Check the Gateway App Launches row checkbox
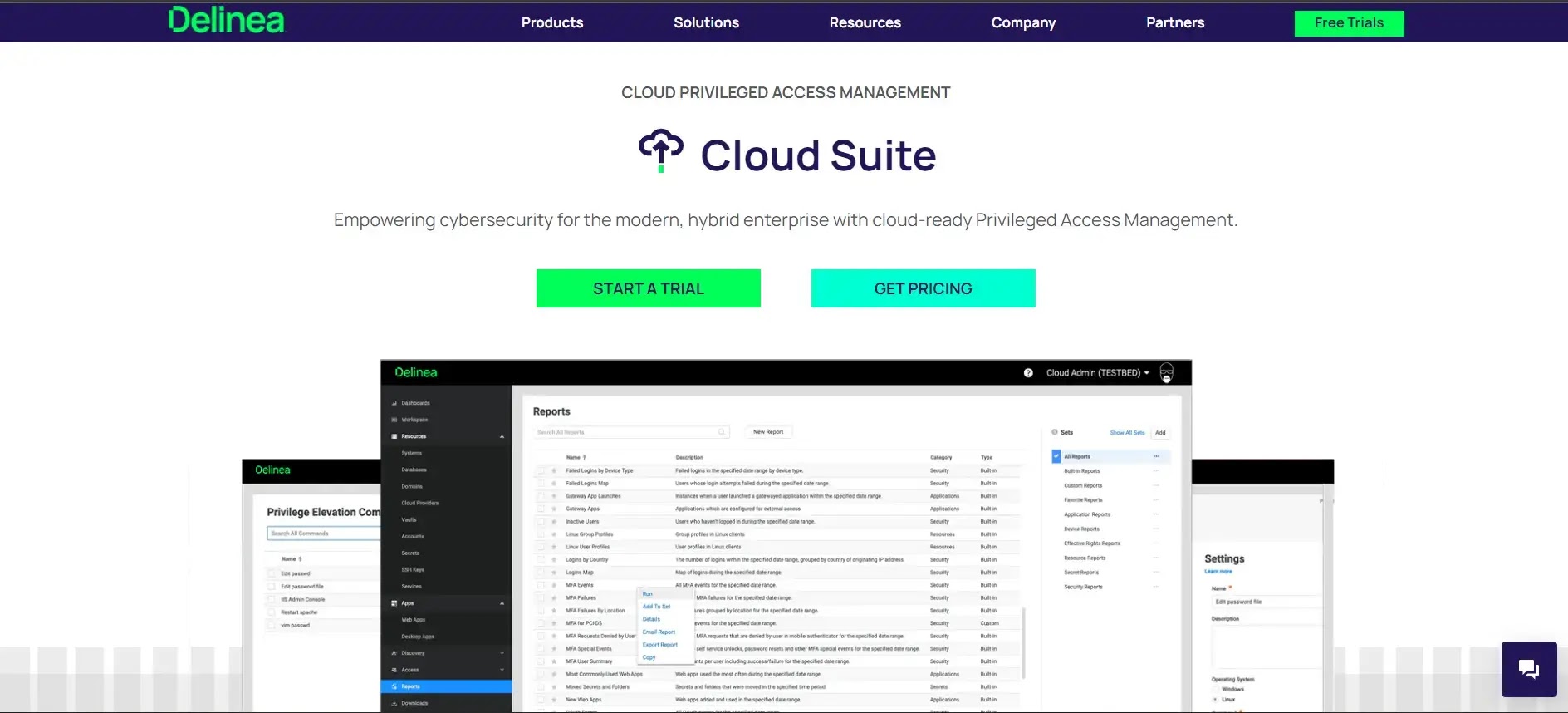Viewport: 1568px width, 713px height. (541, 496)
